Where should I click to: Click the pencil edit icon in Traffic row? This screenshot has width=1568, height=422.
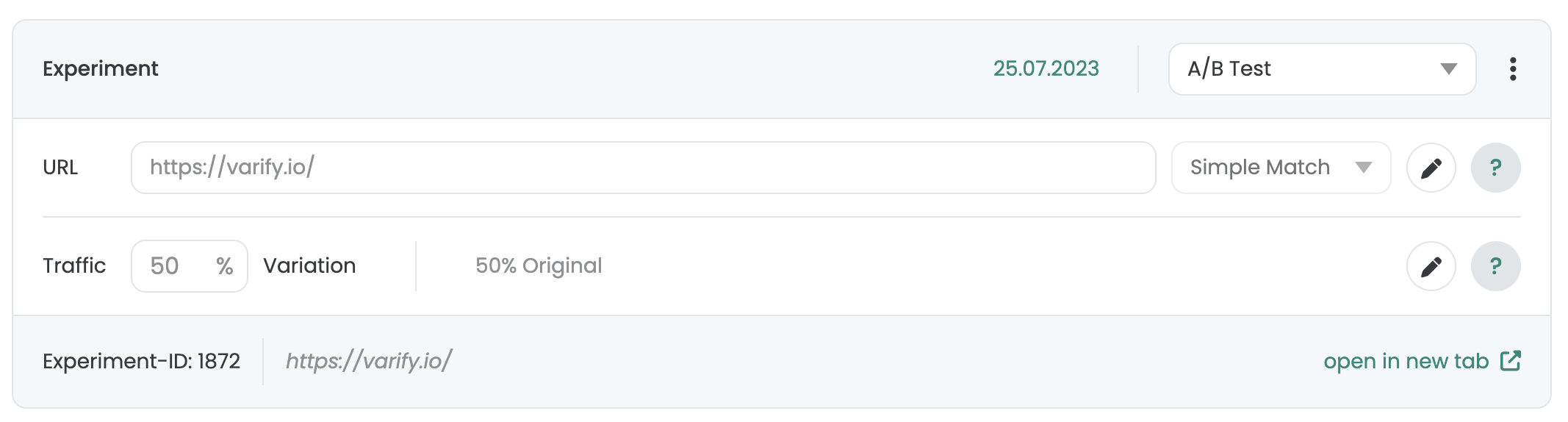[x=1431, y=266]
